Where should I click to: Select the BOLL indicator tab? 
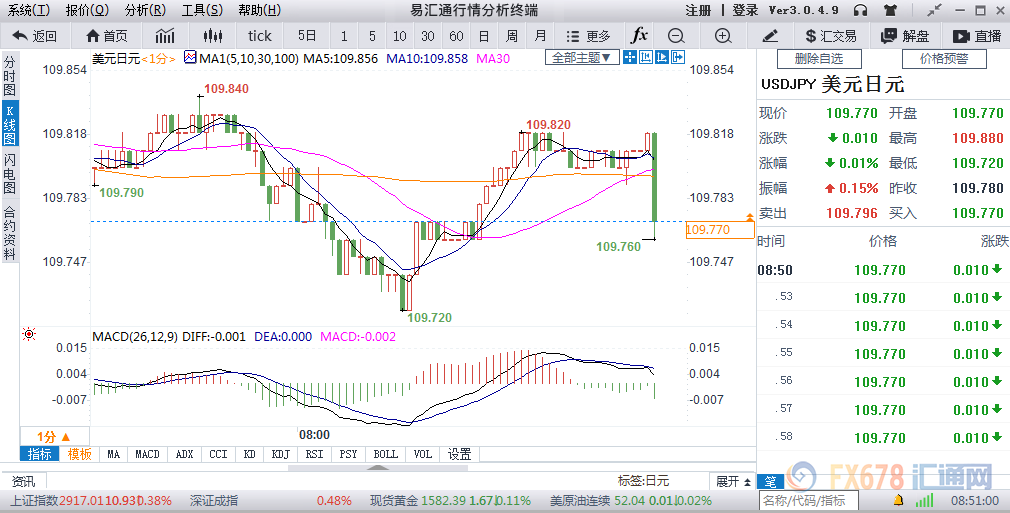pos(385,454)
